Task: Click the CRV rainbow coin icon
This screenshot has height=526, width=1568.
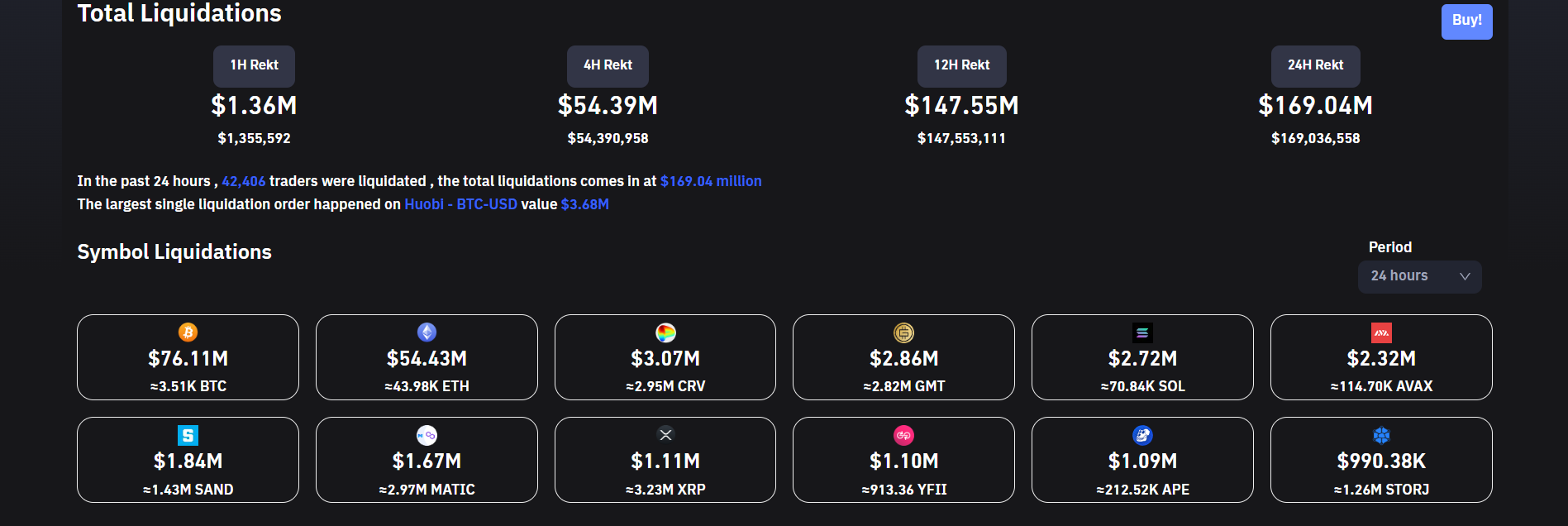Action: tap(665, 332)
